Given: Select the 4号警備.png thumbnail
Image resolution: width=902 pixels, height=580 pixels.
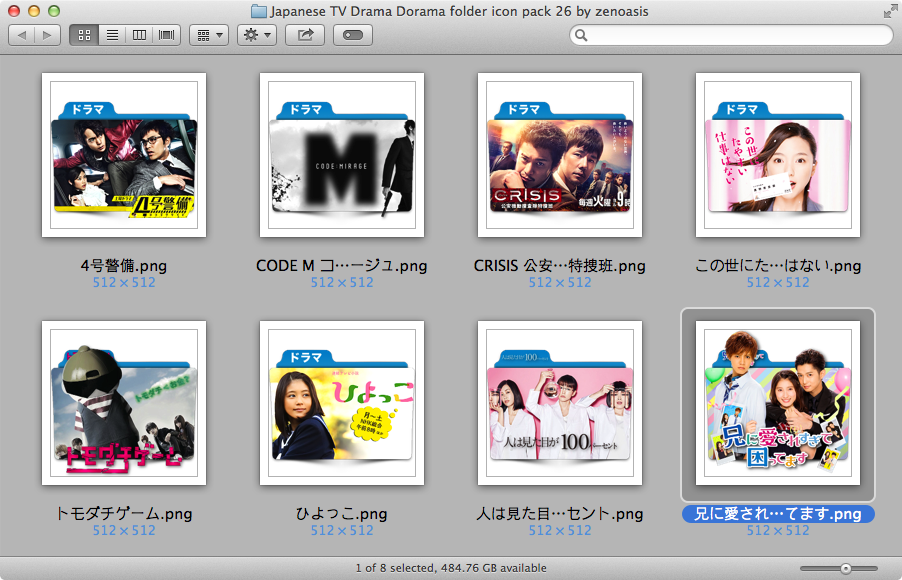Looking at the screenshot, I should pyautogui.click(x=124, y=154).
